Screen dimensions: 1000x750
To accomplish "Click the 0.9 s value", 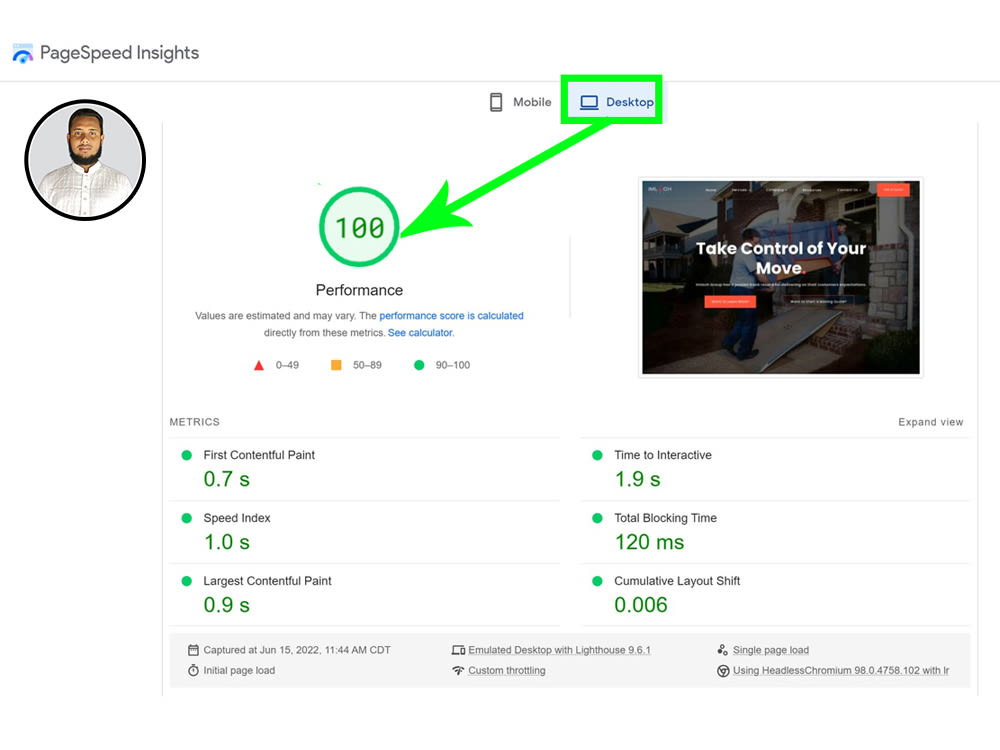I will [226, 605].
